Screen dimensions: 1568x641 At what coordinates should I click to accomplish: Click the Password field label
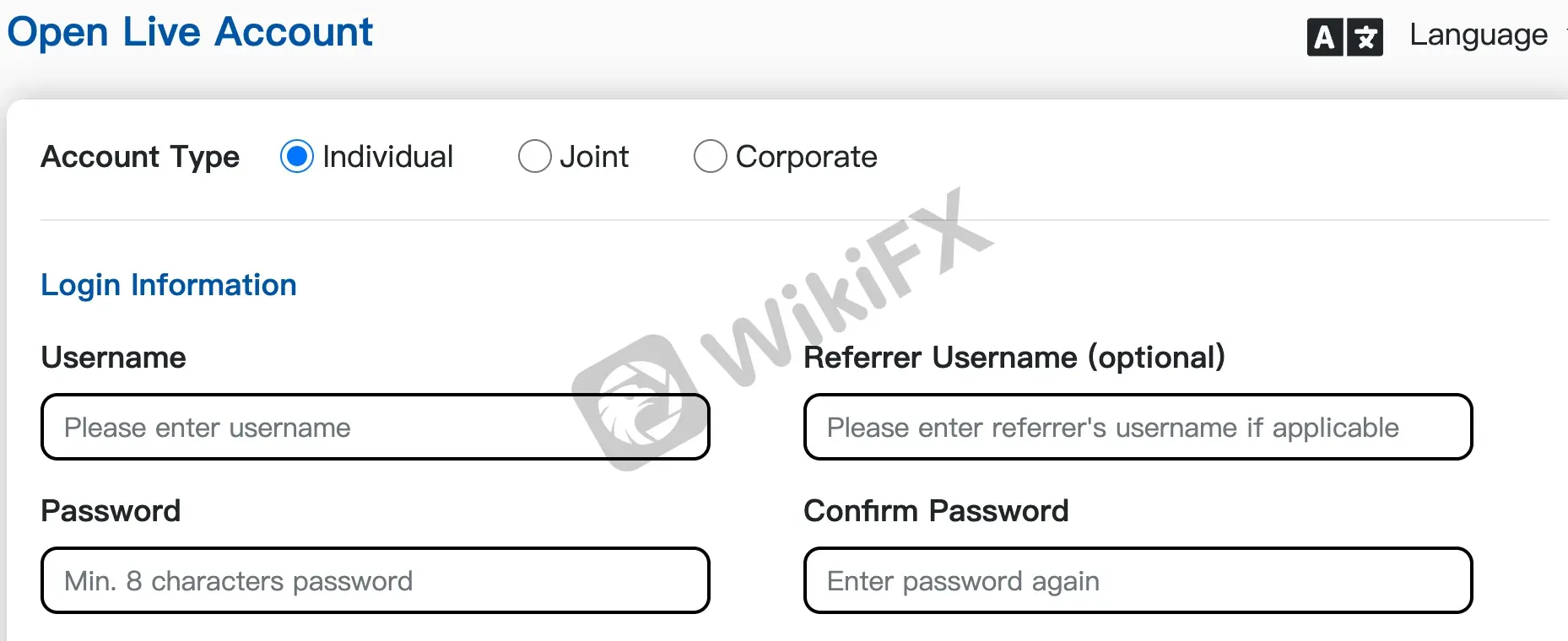pos(111,511)
